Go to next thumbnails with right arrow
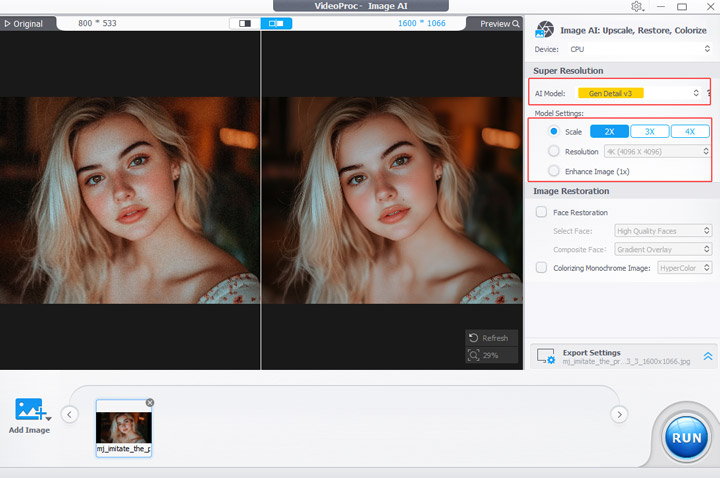The image size is (720, 478). (619, 415)
